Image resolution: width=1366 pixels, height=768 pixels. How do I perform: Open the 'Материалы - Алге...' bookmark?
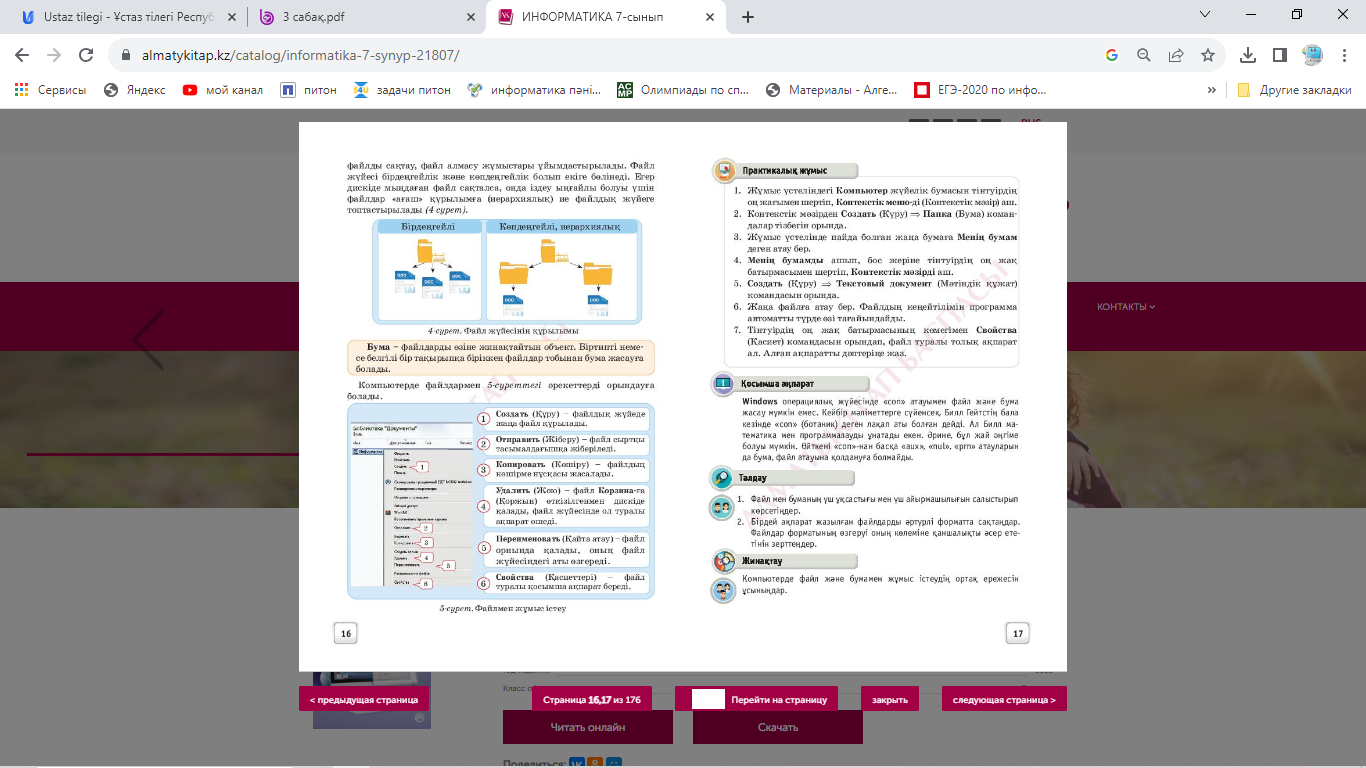(831, 90)
